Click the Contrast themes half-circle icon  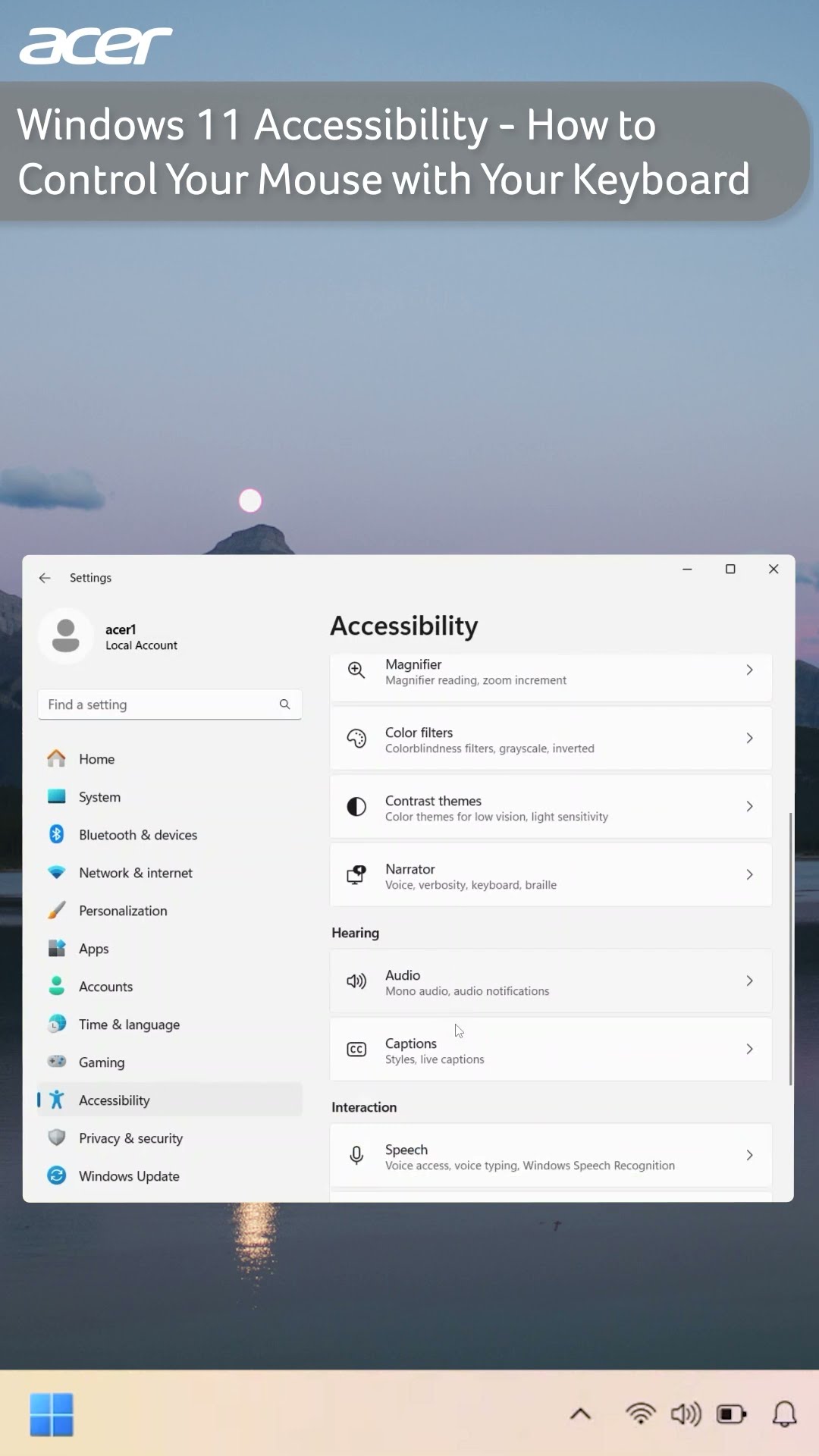356,807
